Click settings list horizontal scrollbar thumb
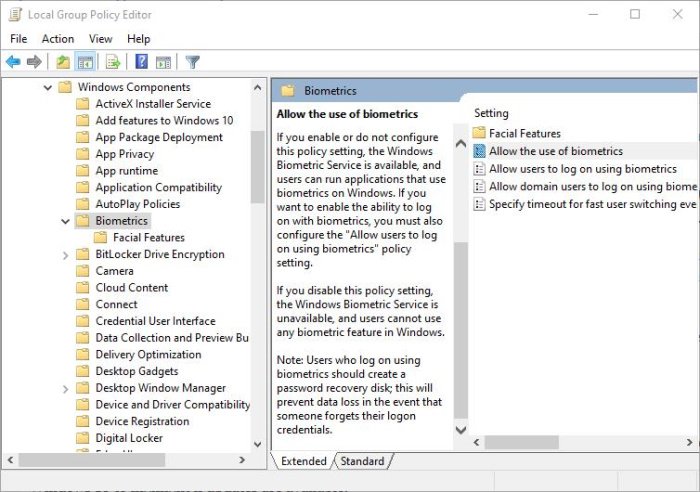 point(521,442)
